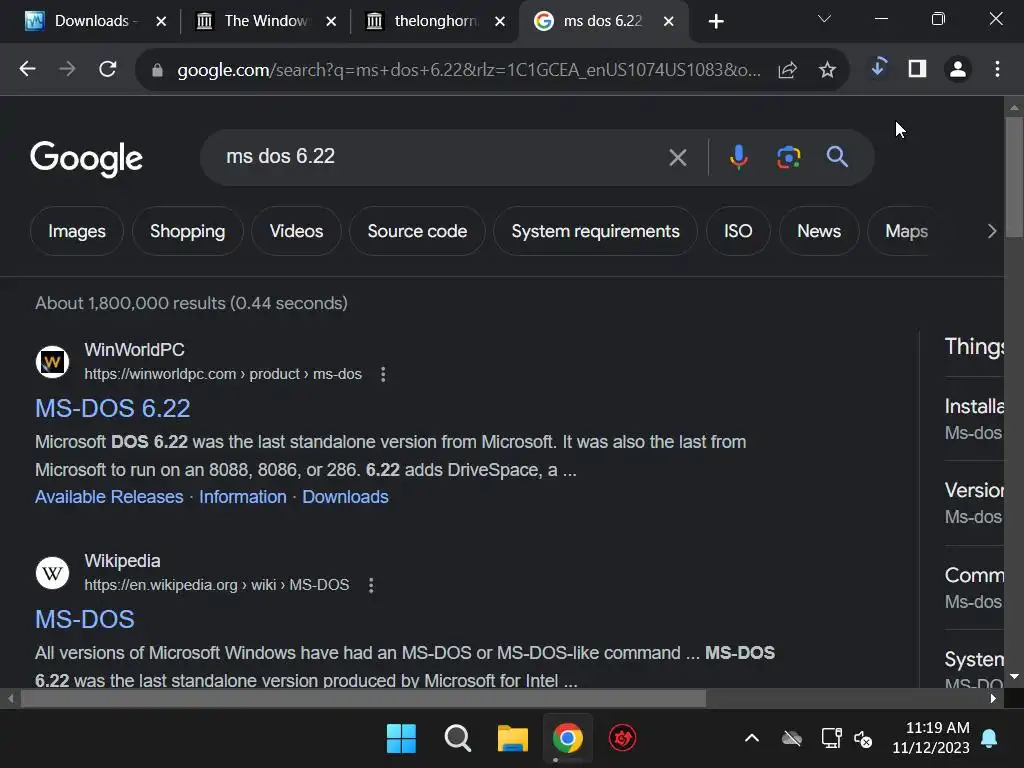Viewport: 1024px width, 768px height.
Task: Select the Source code filter chip
Action: [417, 231]
